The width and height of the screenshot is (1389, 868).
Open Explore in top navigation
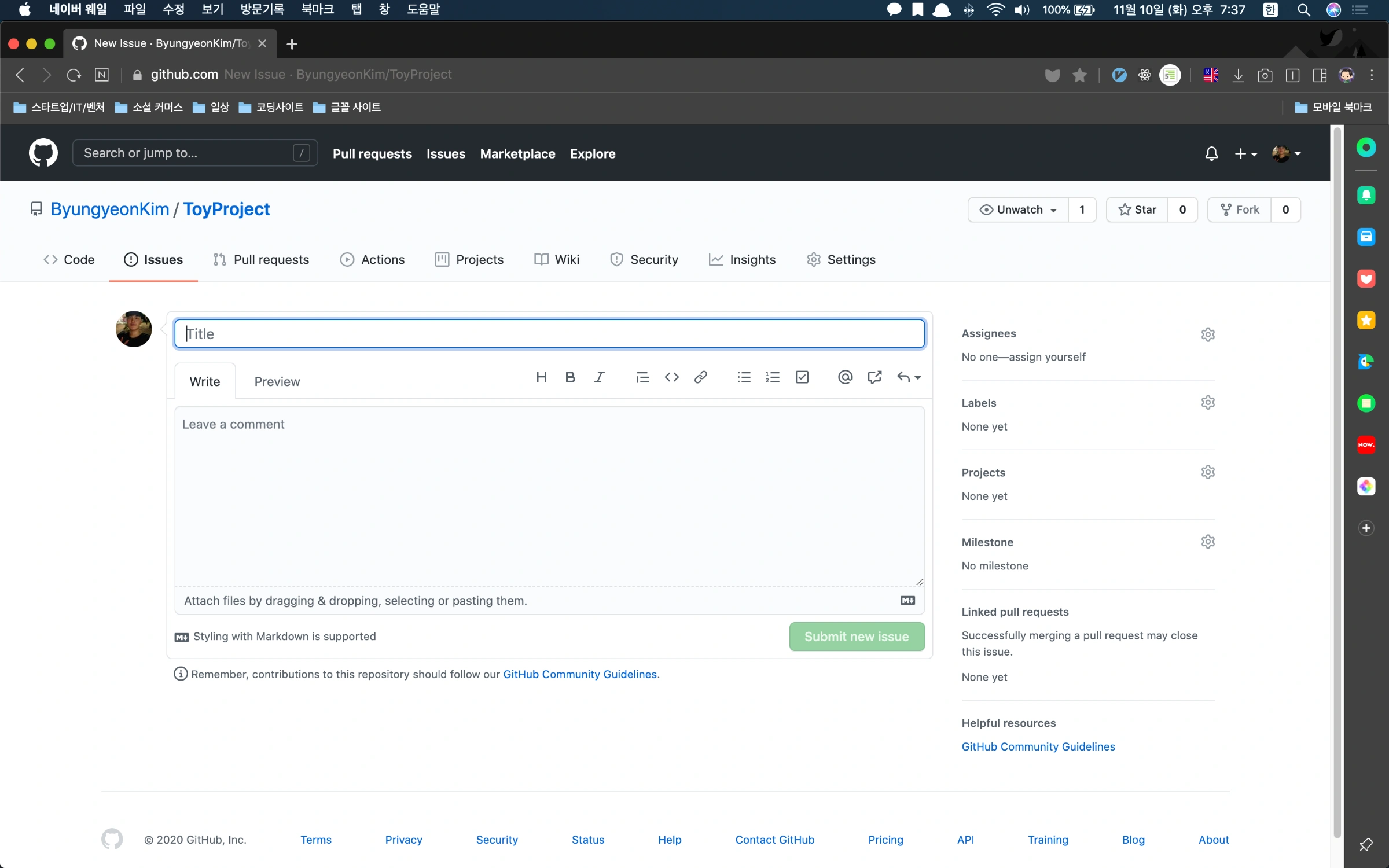tap(593, 153)
